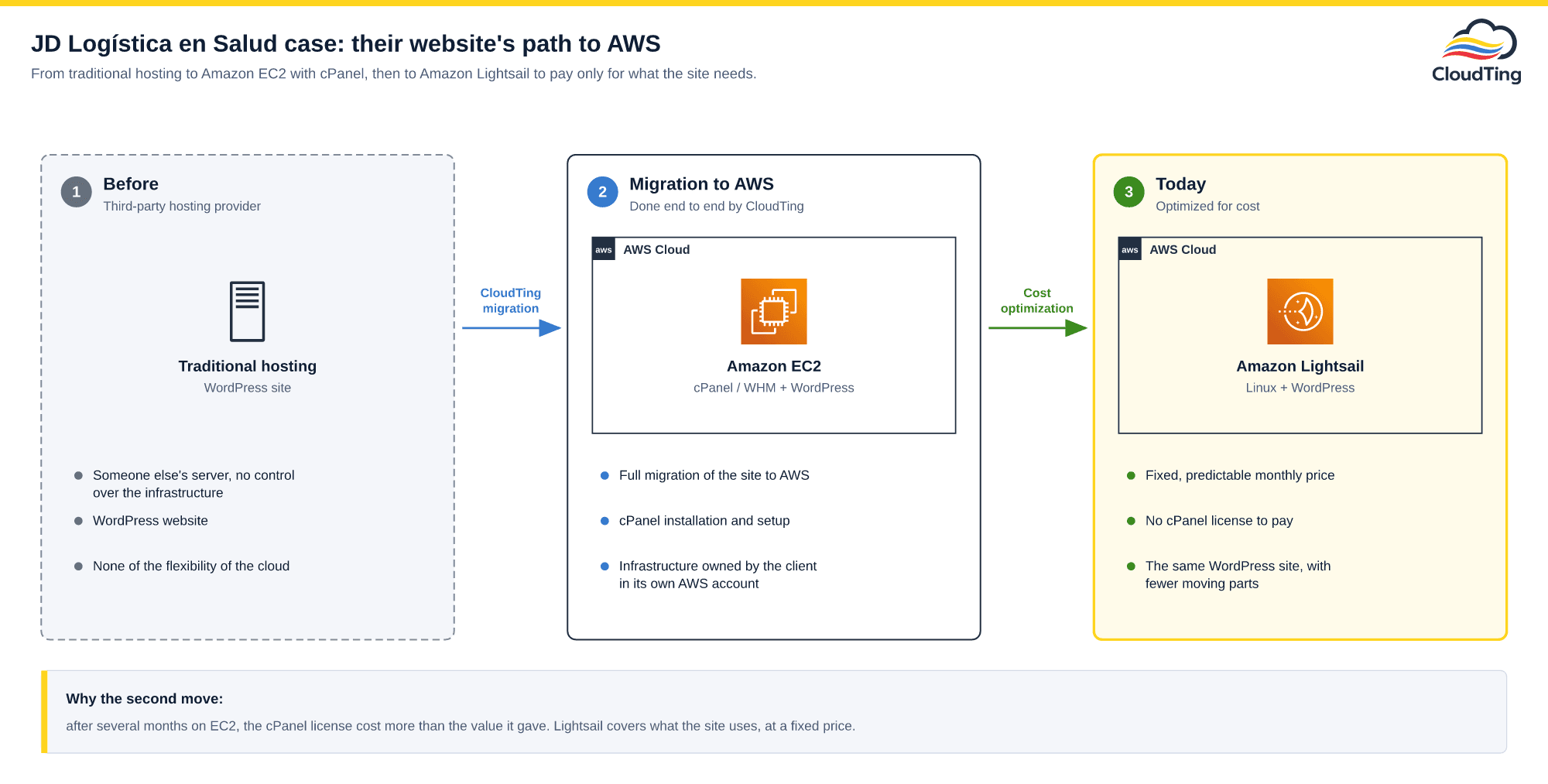The width and height of the screenshot is (1548, 784).
Task: Click the aws badge in the Migration to AWS panel
Action: point(604,249)
